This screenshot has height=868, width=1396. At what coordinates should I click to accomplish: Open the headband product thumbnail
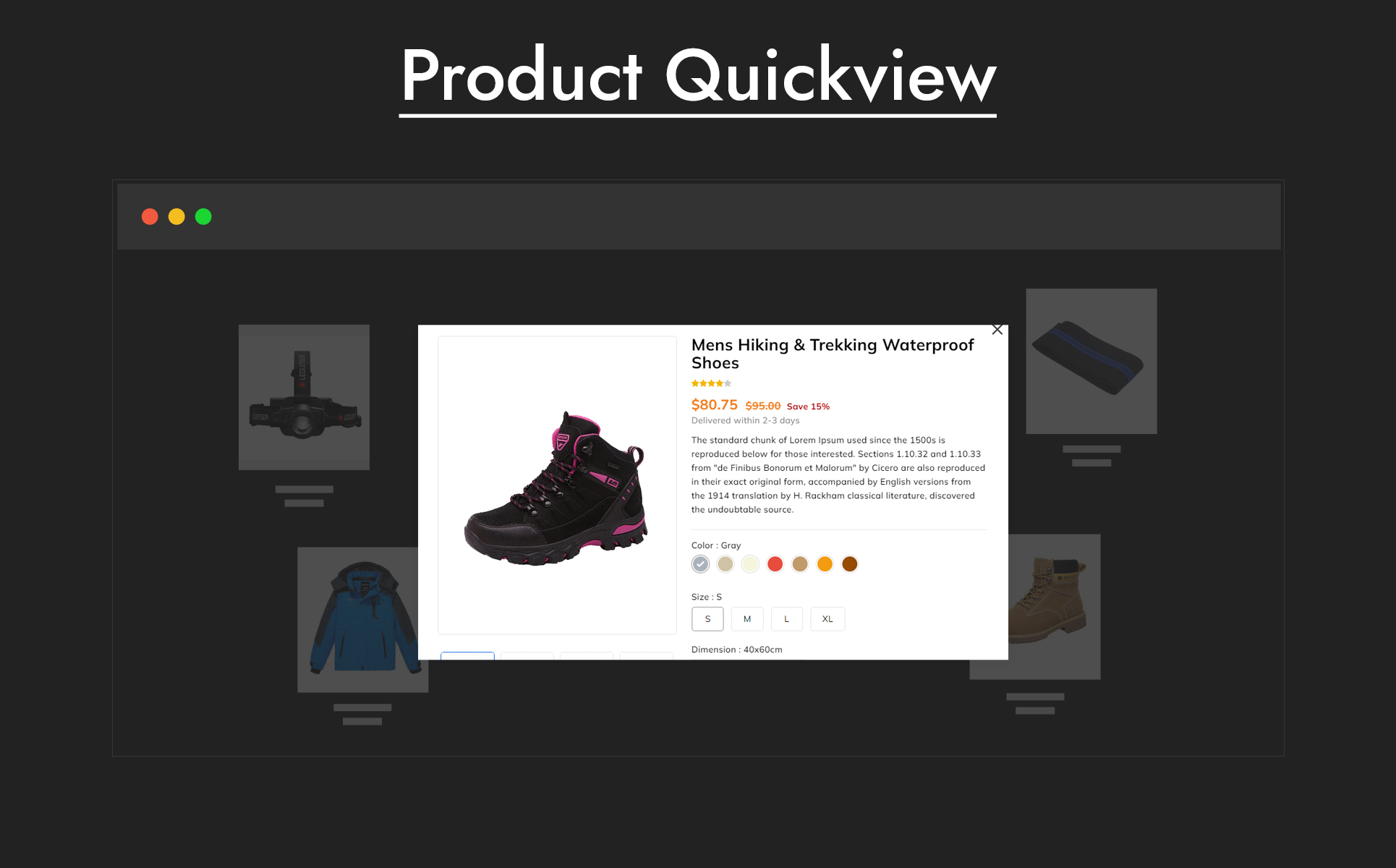click(x=1091, y=362)
